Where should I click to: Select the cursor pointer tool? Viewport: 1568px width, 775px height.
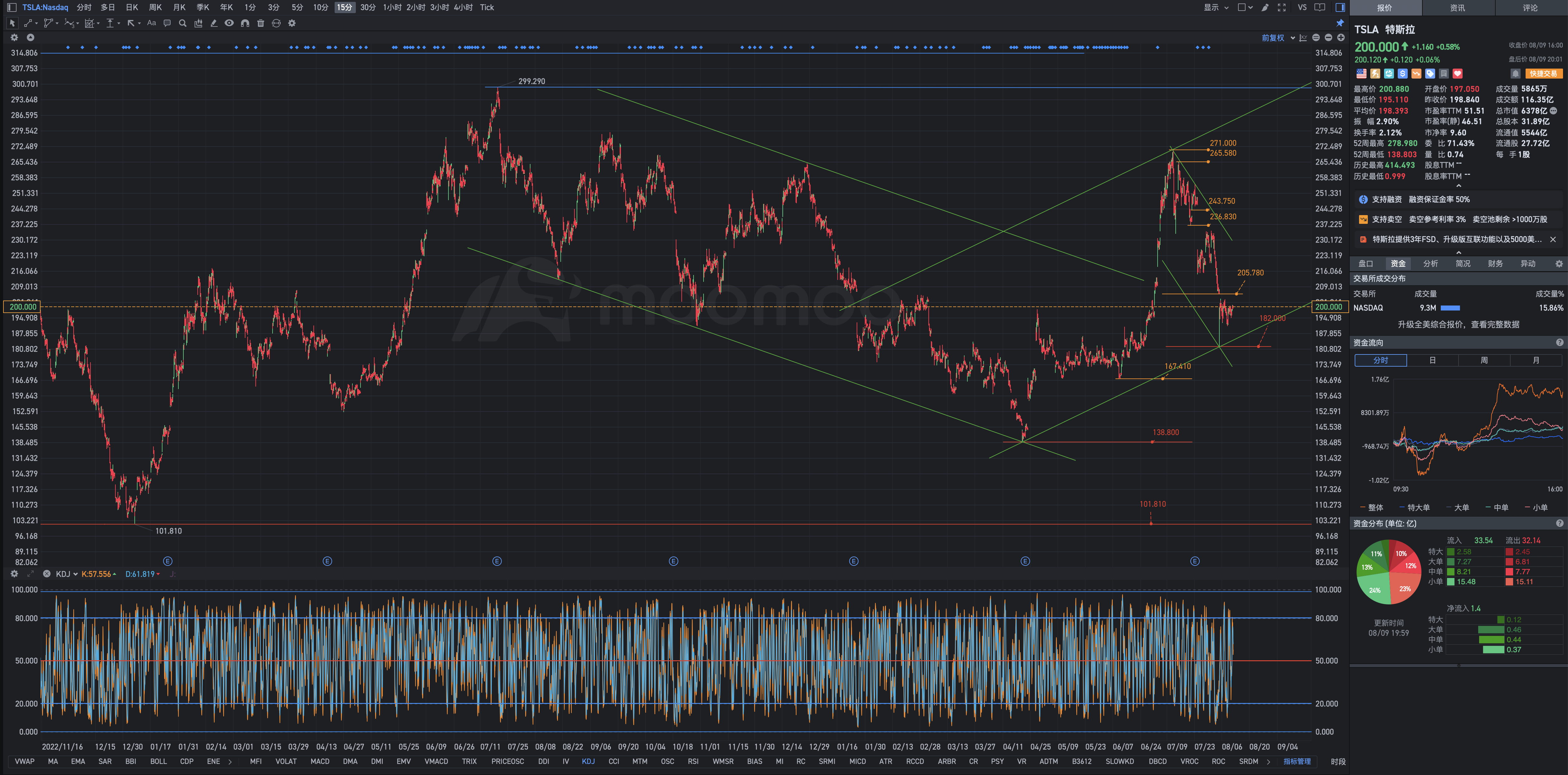(x=12, y=23)
